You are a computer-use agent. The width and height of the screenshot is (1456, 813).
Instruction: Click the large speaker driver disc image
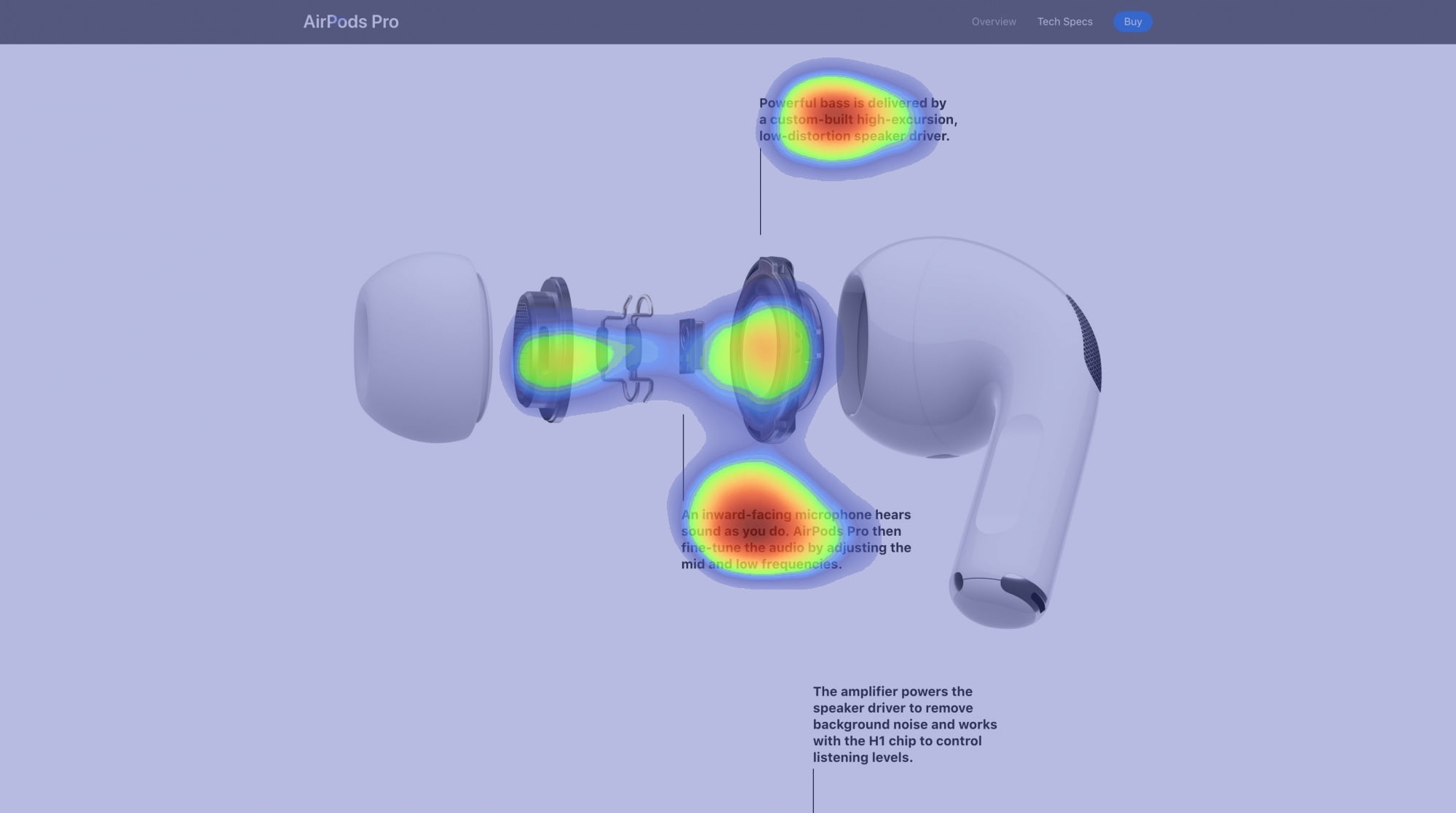776,349
